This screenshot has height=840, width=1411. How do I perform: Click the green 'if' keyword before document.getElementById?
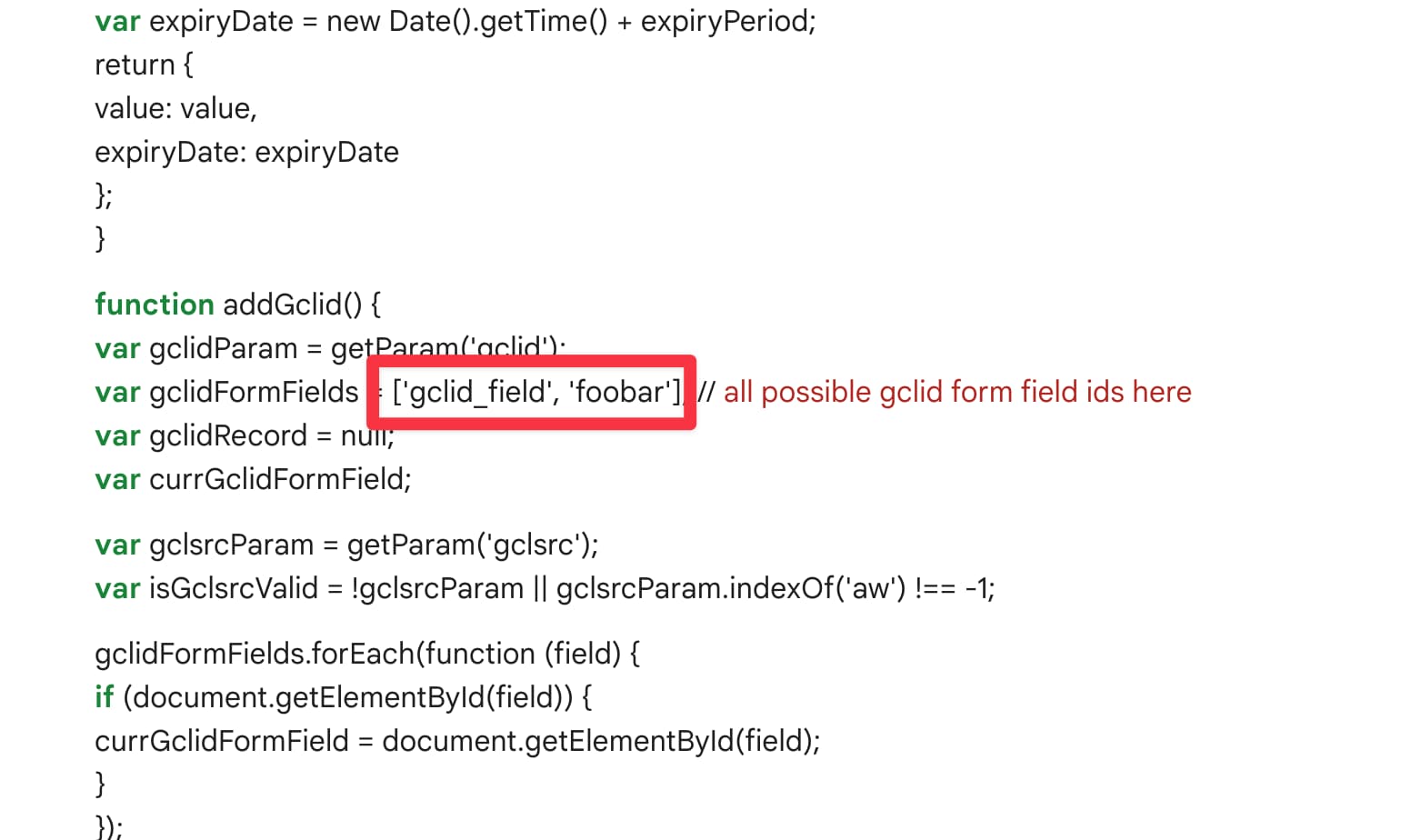(x=104, y=697)
